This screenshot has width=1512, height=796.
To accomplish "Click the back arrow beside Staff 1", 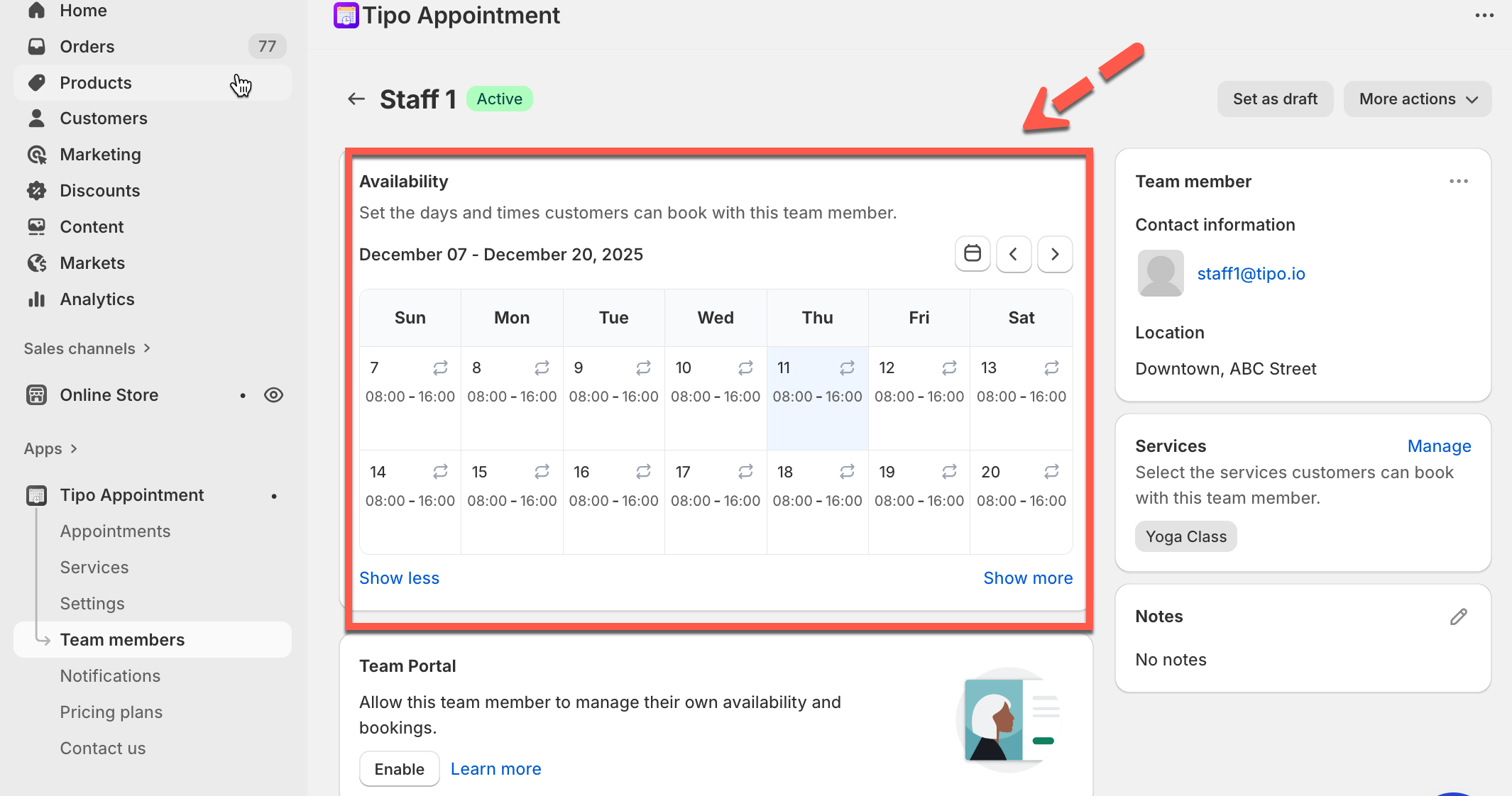I will coord(356,99).
